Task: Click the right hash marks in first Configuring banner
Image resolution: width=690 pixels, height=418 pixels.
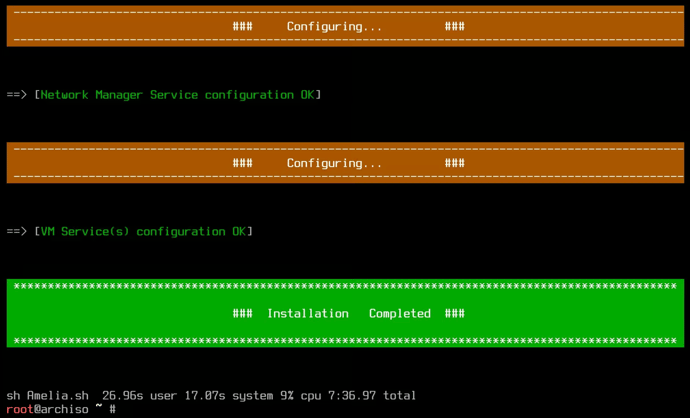Action: (455, 26)
